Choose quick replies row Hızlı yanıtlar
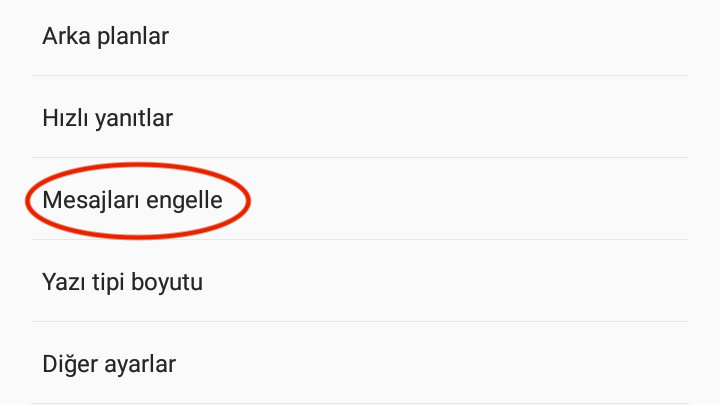 [360, 117]
